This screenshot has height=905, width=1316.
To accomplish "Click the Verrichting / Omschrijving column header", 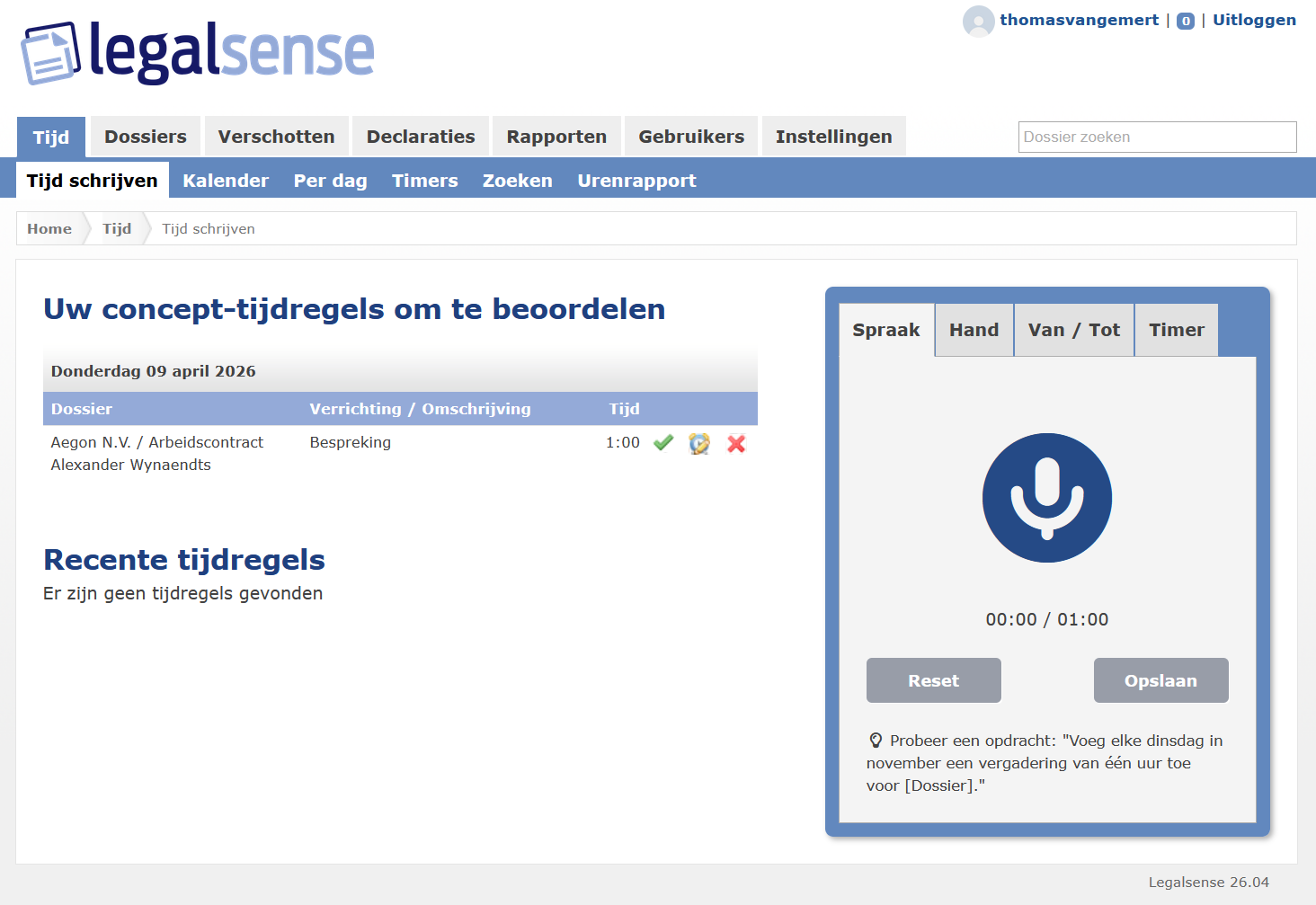I will pyautogui.click(x=421, y=409).
